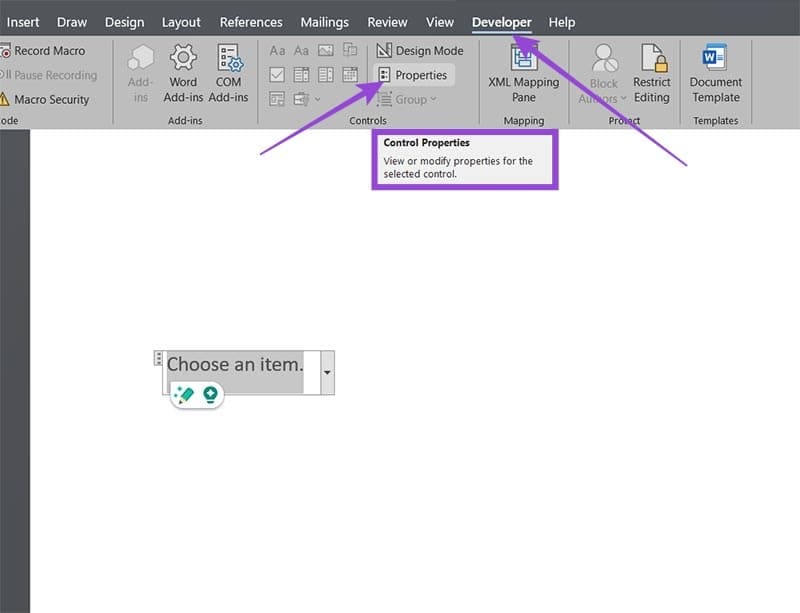Click Pause Recording
The image size is (800, 613).
[x=49, y=75]
